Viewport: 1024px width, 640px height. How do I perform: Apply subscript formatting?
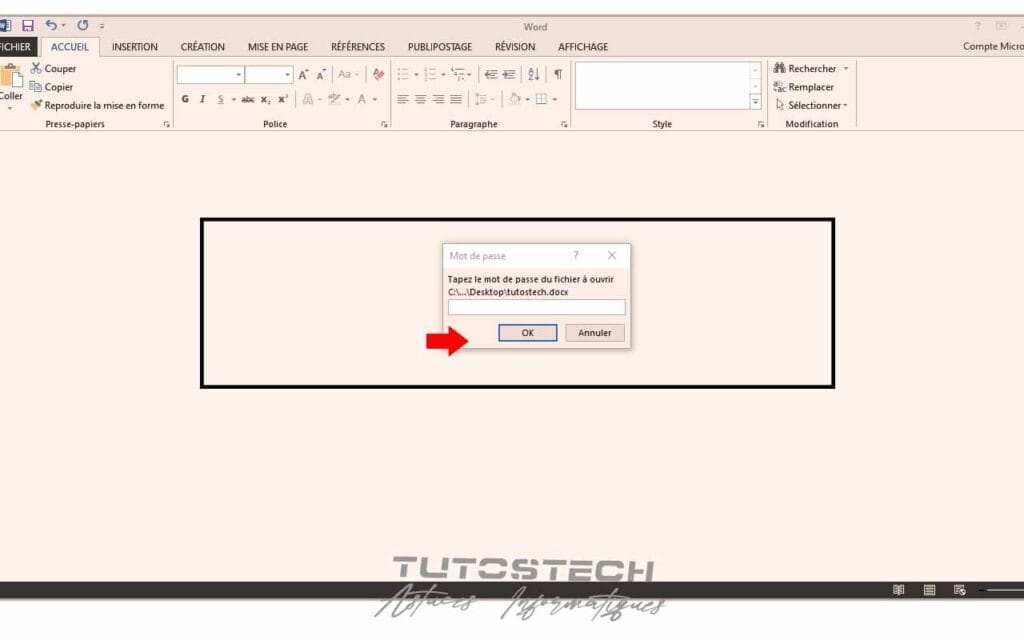[264, 99]
